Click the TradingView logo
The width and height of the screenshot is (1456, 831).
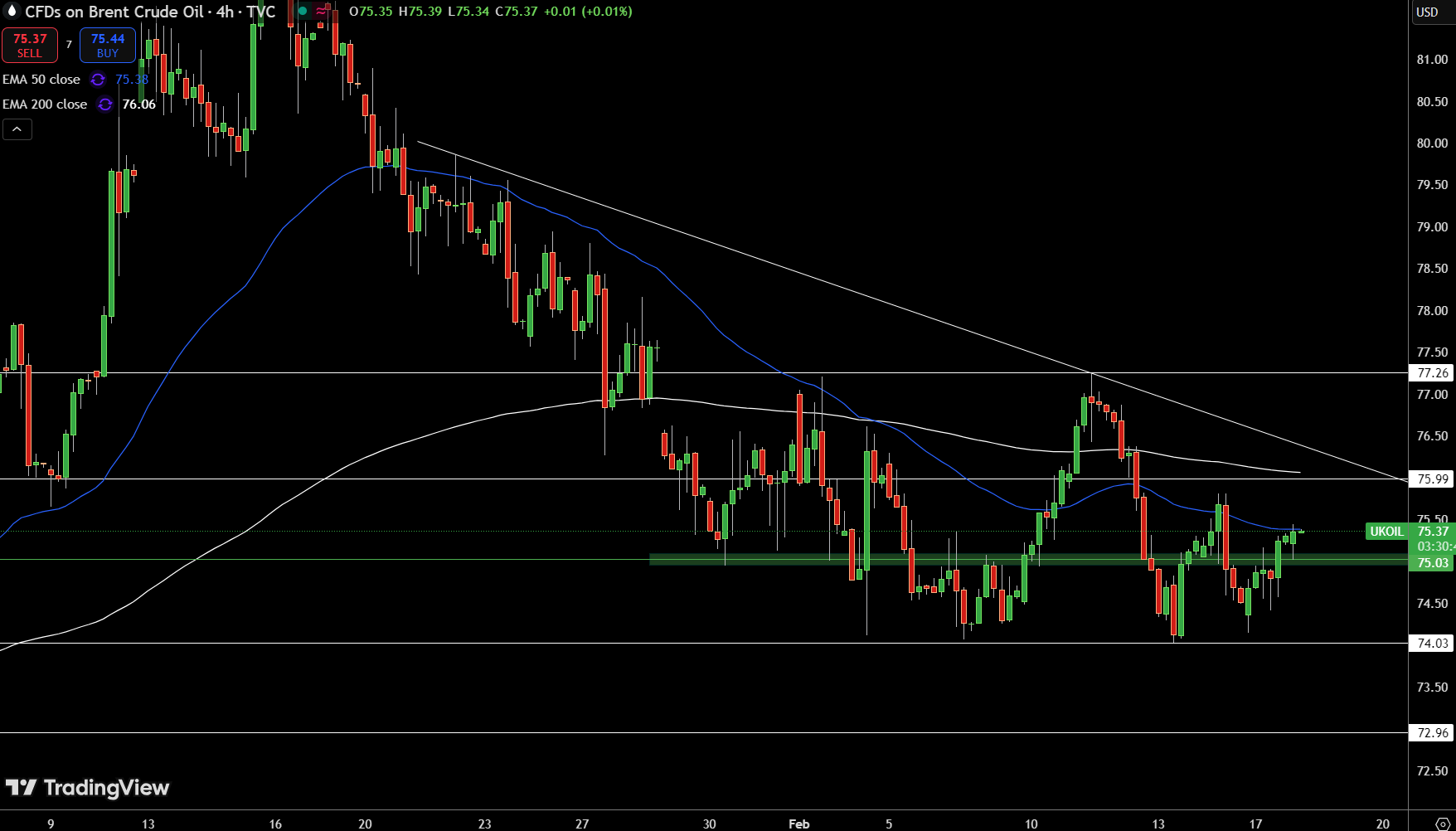click(x=87, y=787)
